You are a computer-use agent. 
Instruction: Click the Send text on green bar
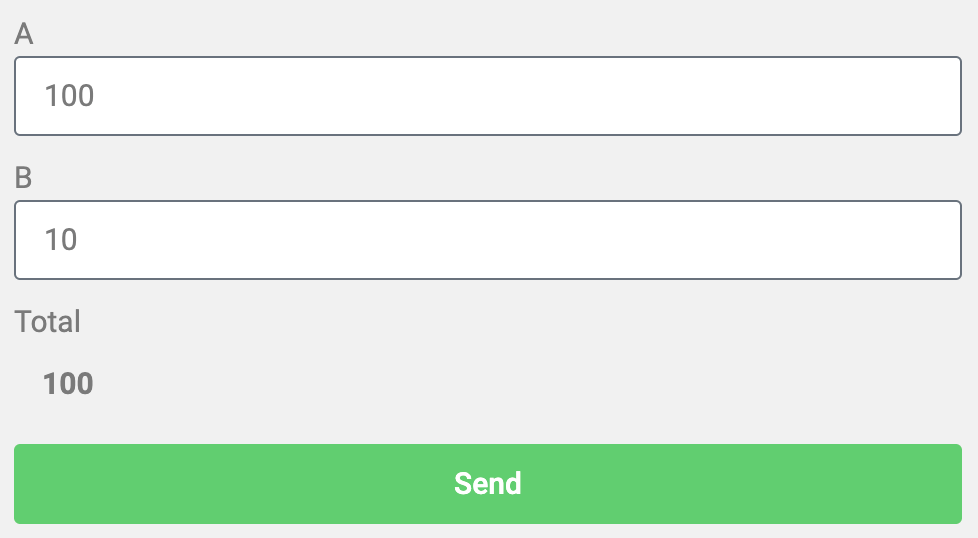tap(488, 484)
